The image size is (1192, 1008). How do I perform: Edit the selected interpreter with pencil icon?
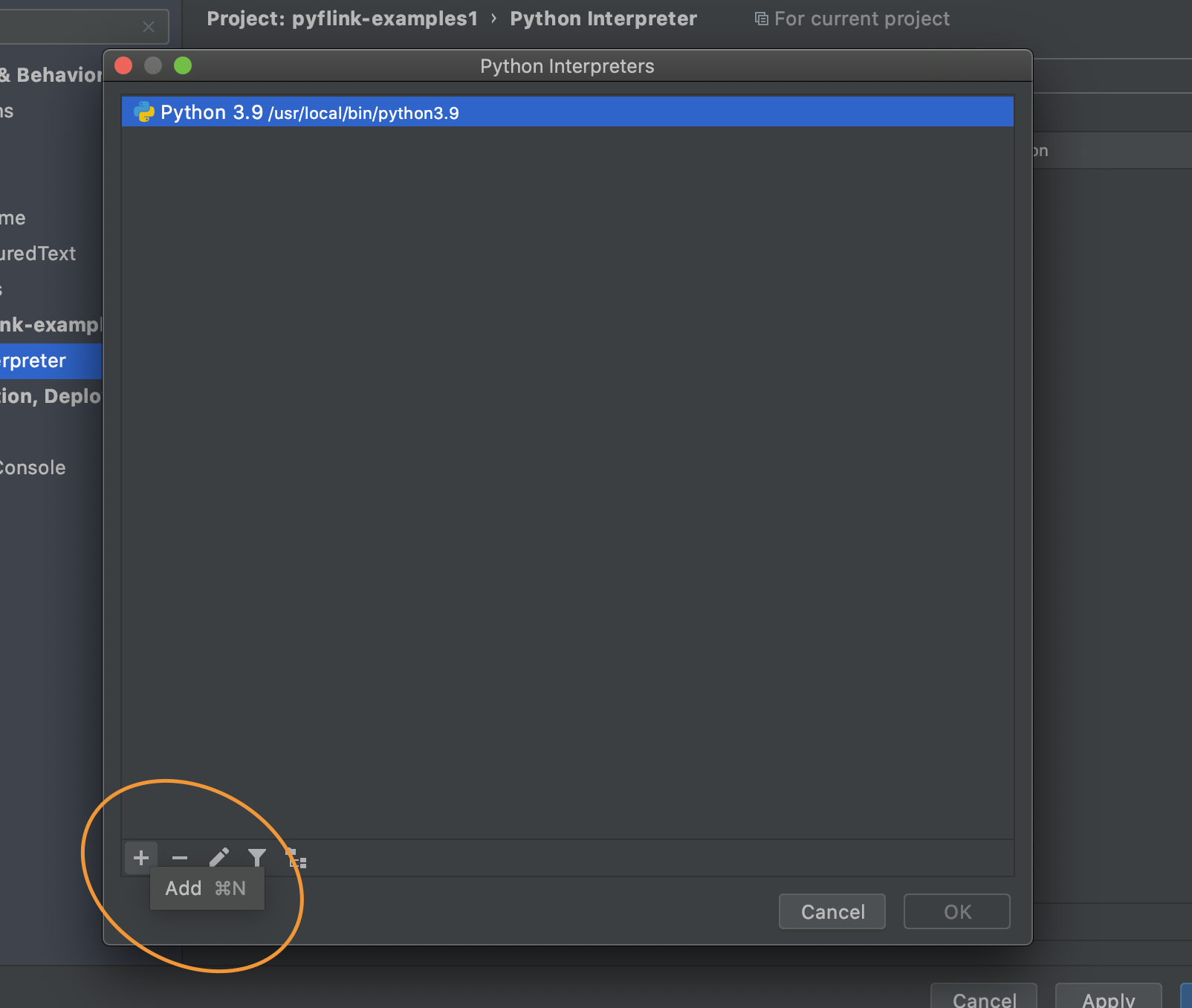(218, 858)
